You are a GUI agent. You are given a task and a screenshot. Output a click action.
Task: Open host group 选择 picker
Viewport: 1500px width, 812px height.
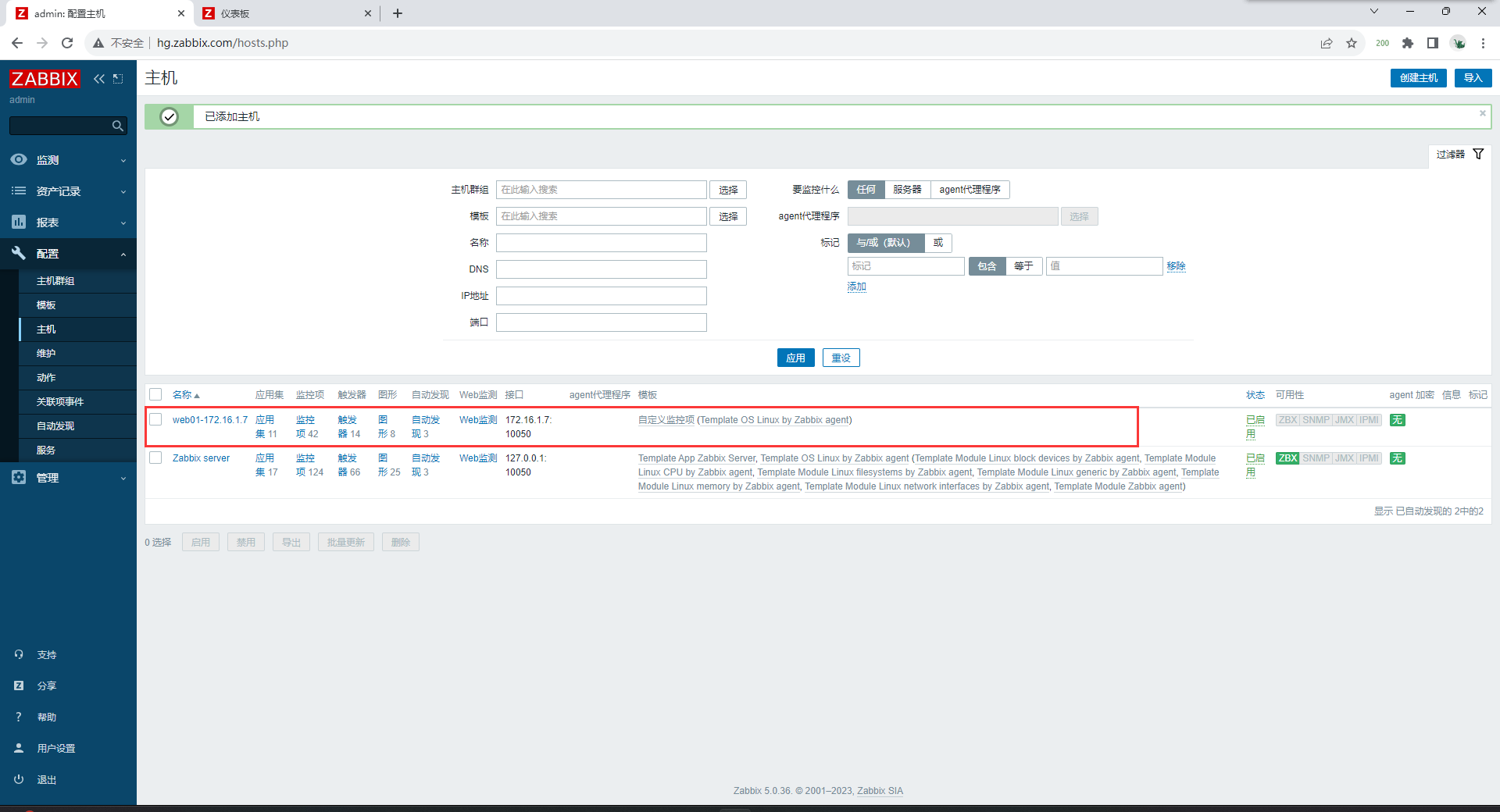[728, 190]
